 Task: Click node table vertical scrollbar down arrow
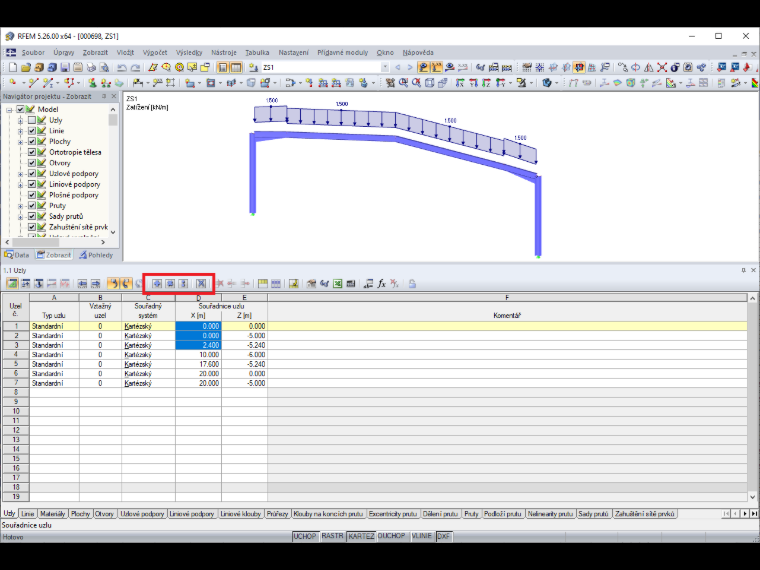pos(752,497)
